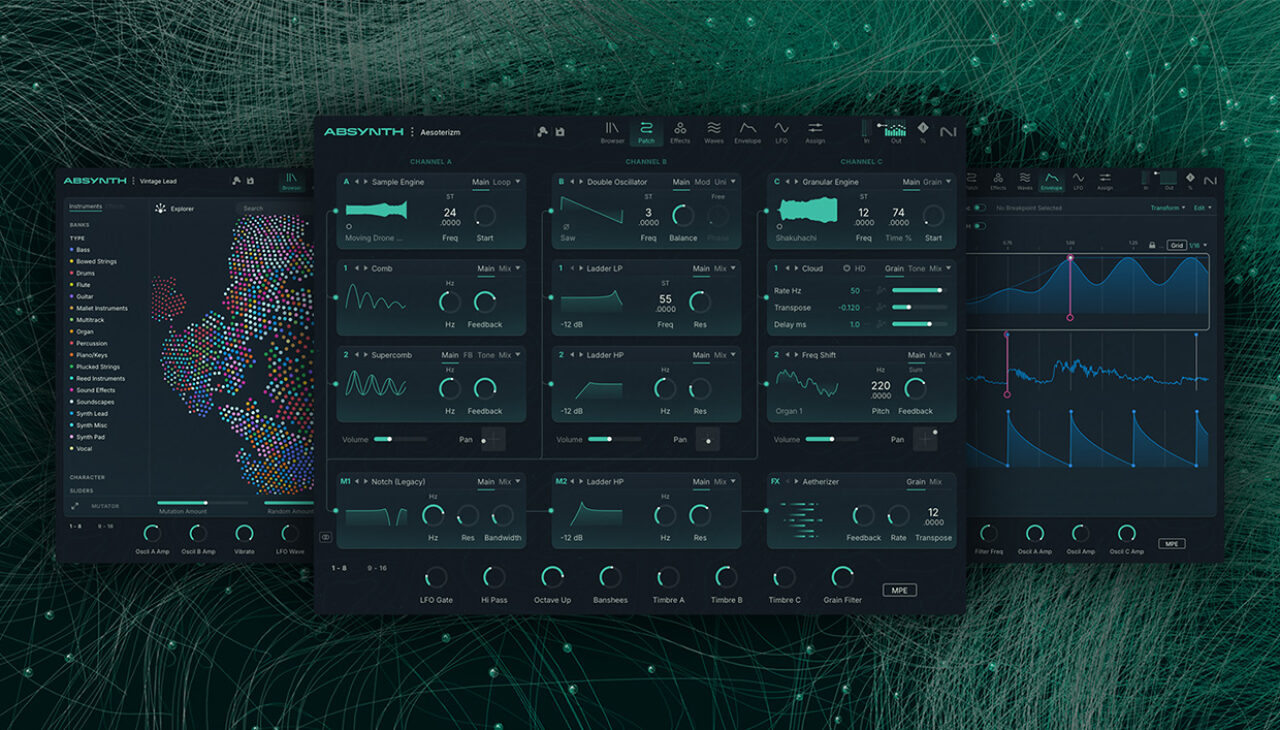
Task: Select the Waves view icon
Action: (x=713, y=131)
